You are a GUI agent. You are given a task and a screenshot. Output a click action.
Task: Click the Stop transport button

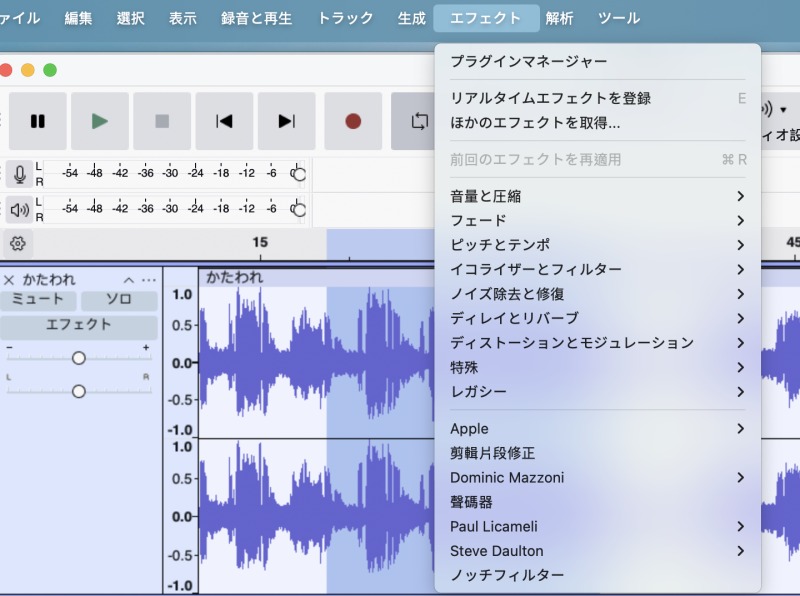point(162,121)
